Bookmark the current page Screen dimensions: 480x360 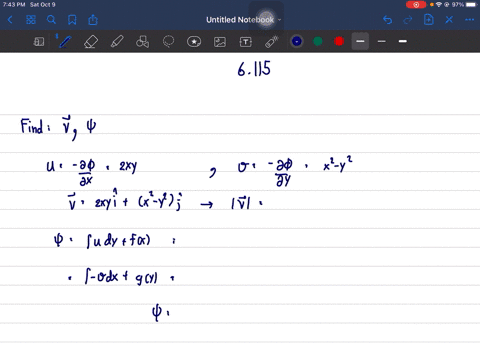point(72,20)
